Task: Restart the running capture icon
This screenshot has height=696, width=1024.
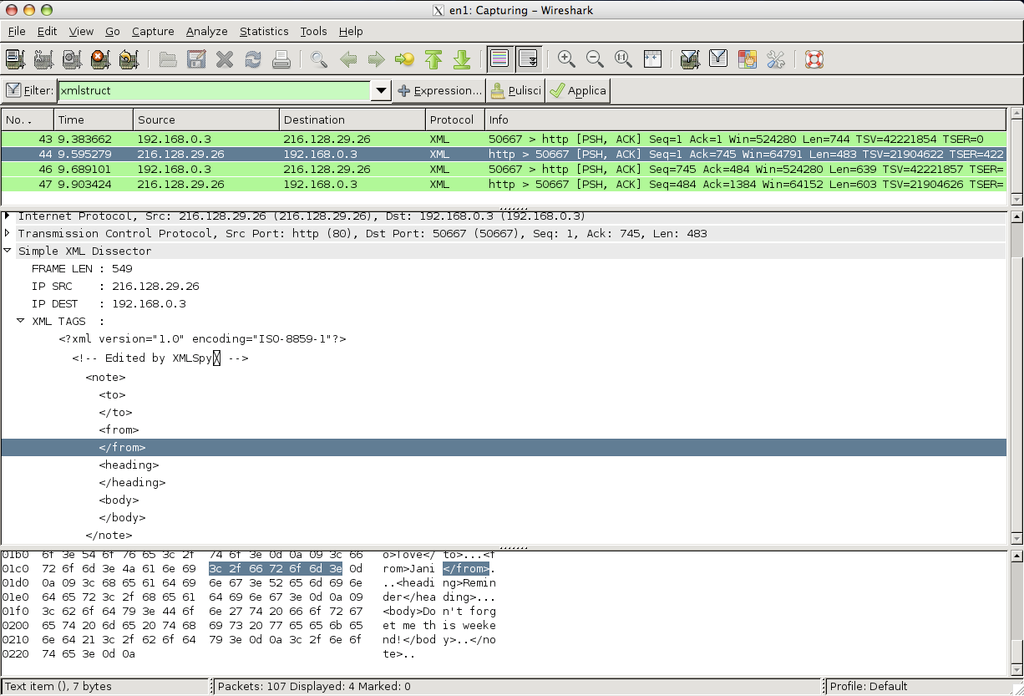Action: (129, 59)
